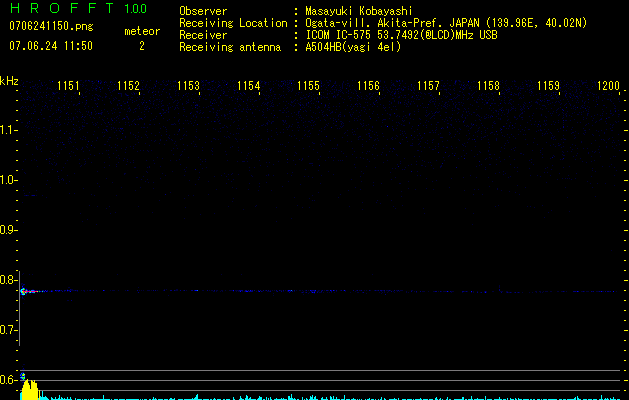Click time marker 1156

tap(368, 86)
